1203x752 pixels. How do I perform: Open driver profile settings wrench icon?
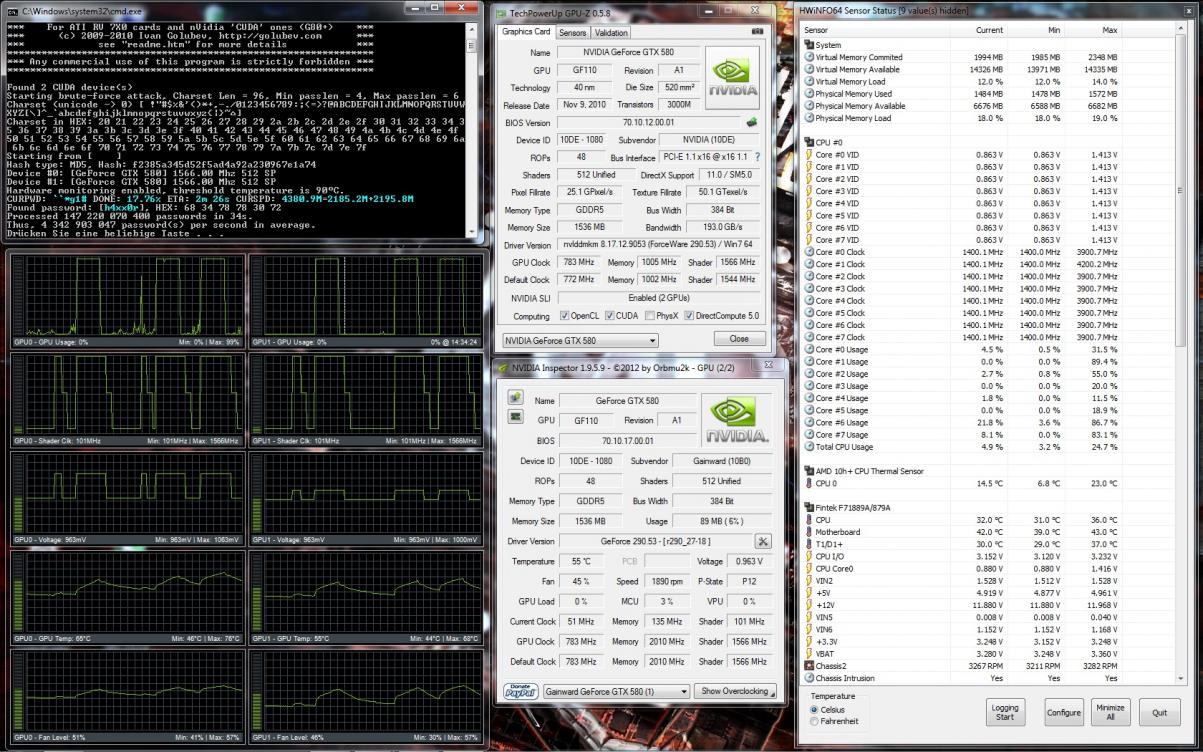coord(763,541)
